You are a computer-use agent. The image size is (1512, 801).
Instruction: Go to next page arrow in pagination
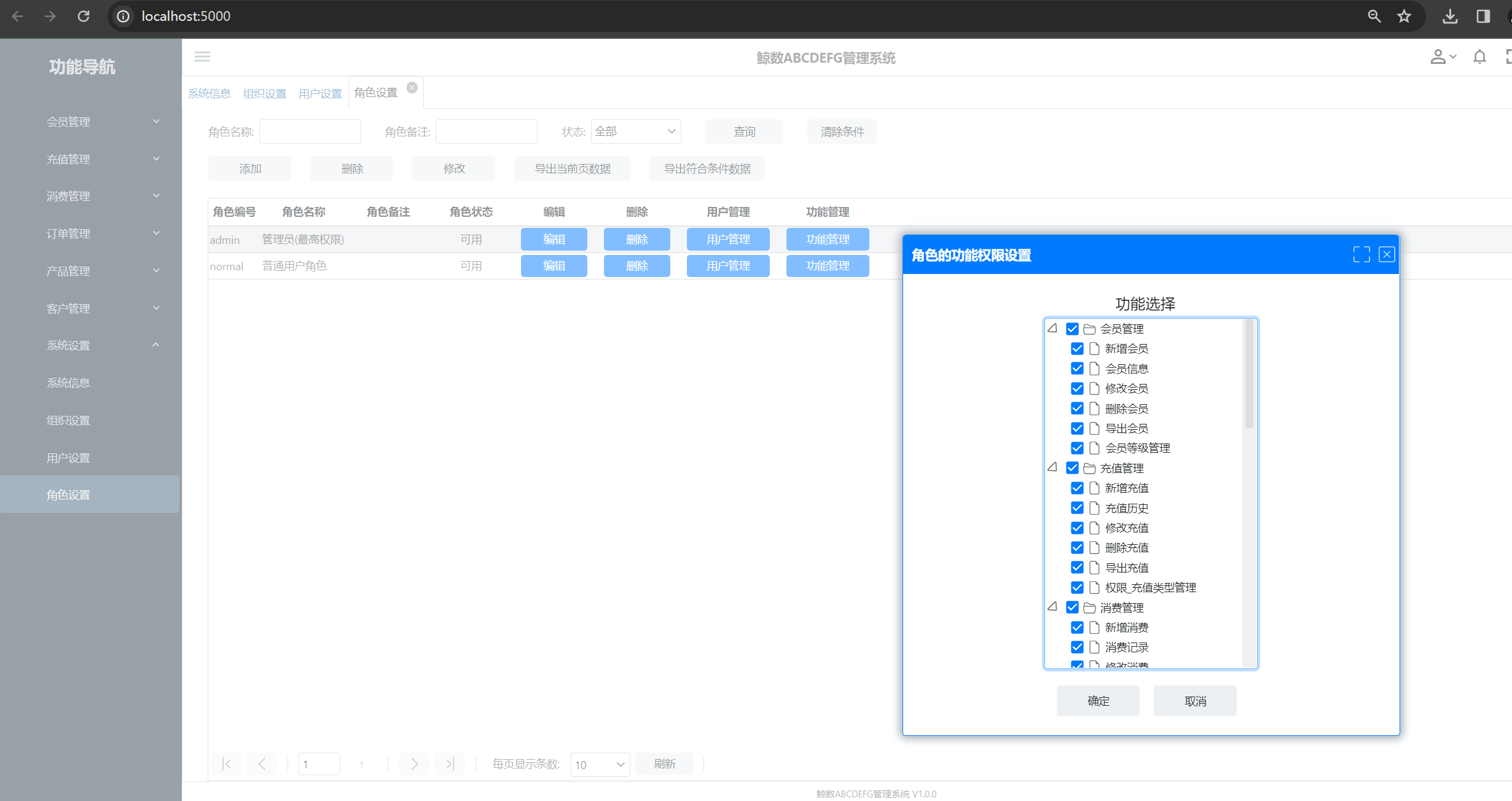(x=414, y=764)
